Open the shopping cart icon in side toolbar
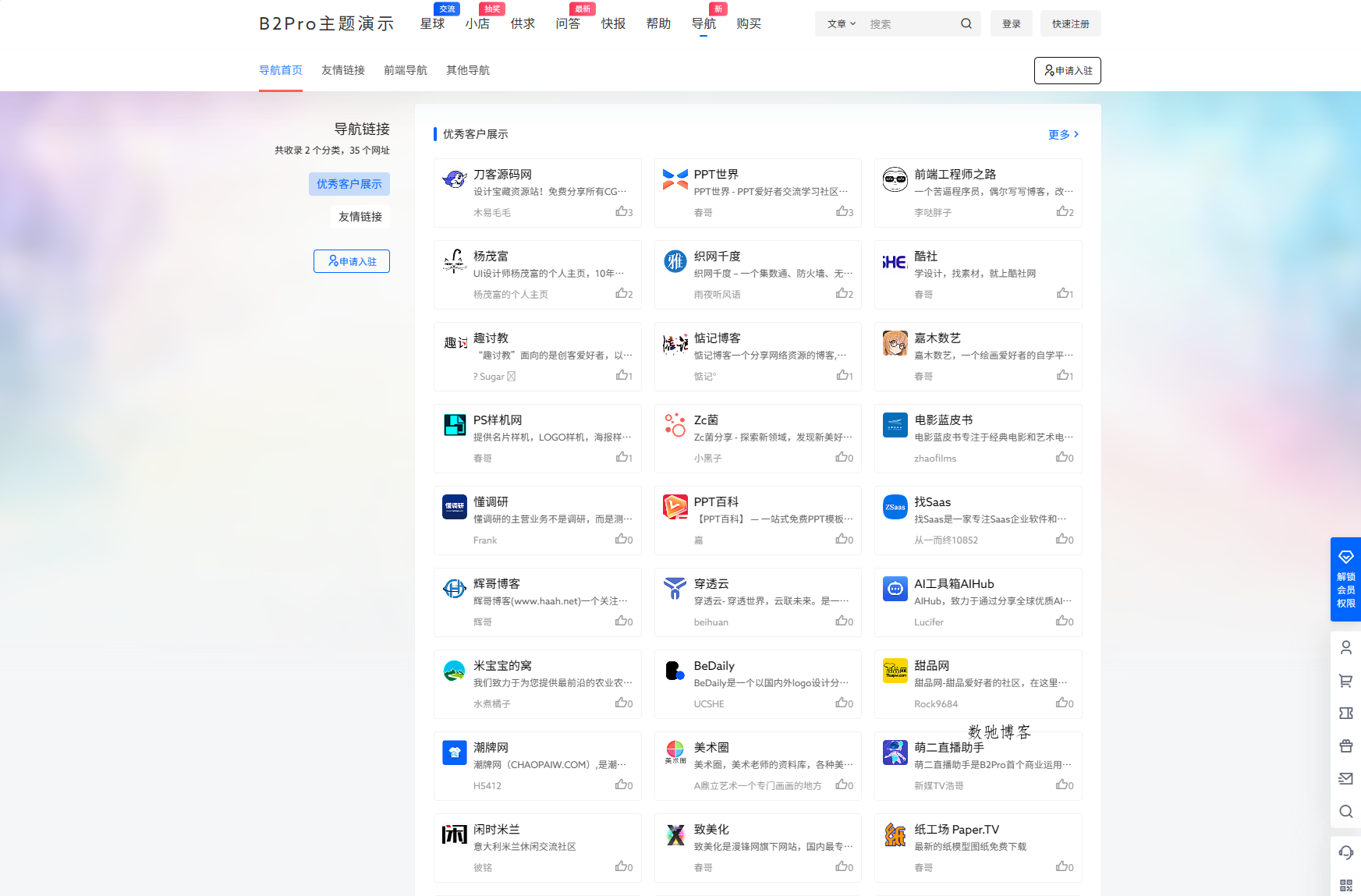 tap(1346, 681)
